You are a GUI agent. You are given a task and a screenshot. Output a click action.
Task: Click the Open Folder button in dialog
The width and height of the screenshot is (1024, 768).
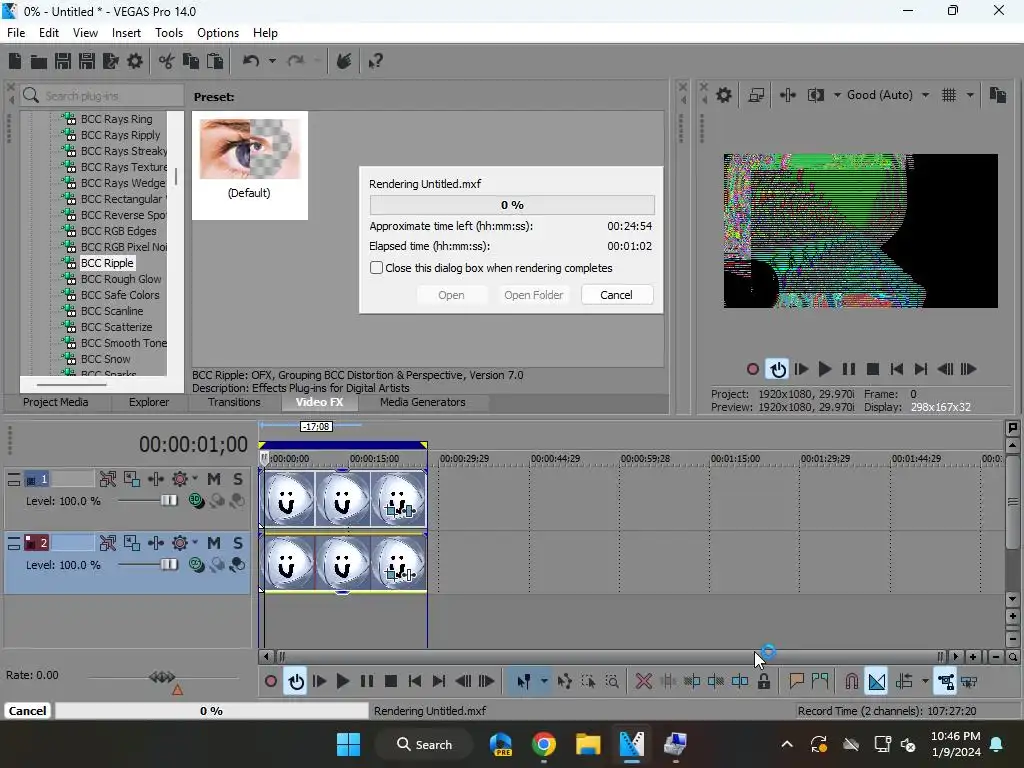[x=534, y=295]
